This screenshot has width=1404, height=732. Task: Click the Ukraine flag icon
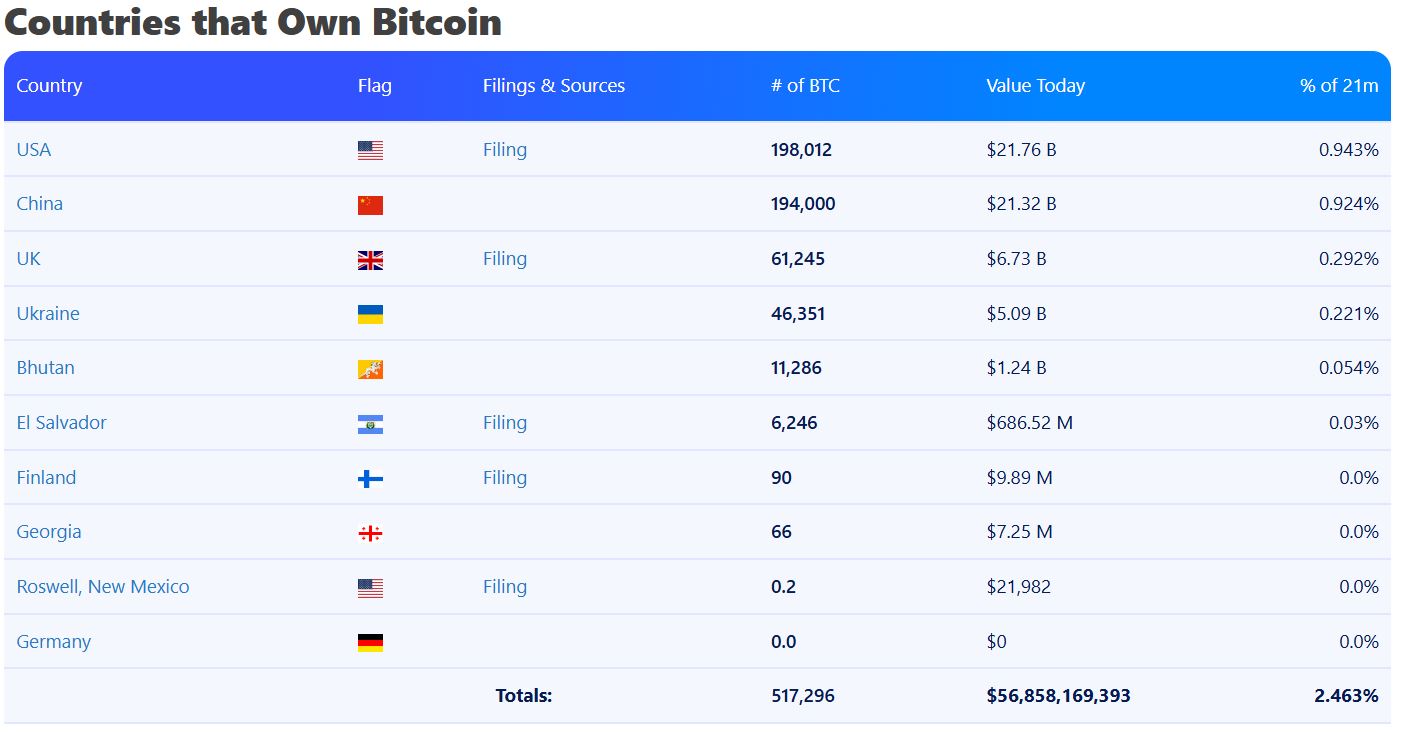371,313
